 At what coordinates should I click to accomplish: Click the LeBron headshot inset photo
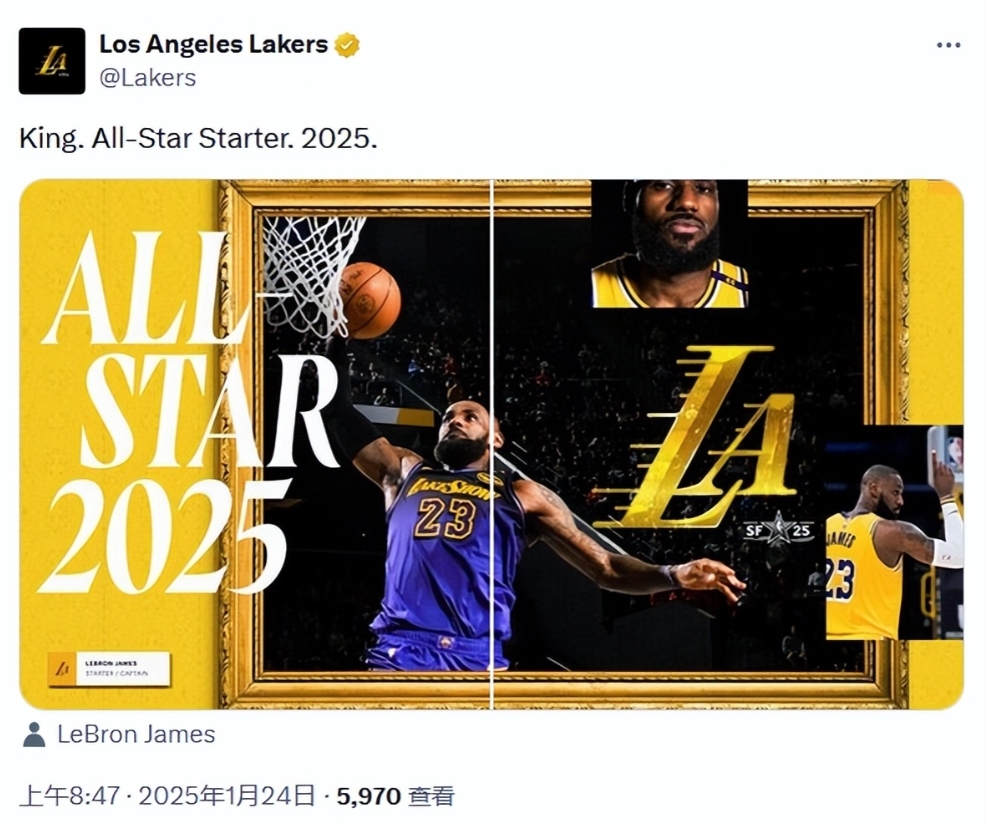pos(670,244)
